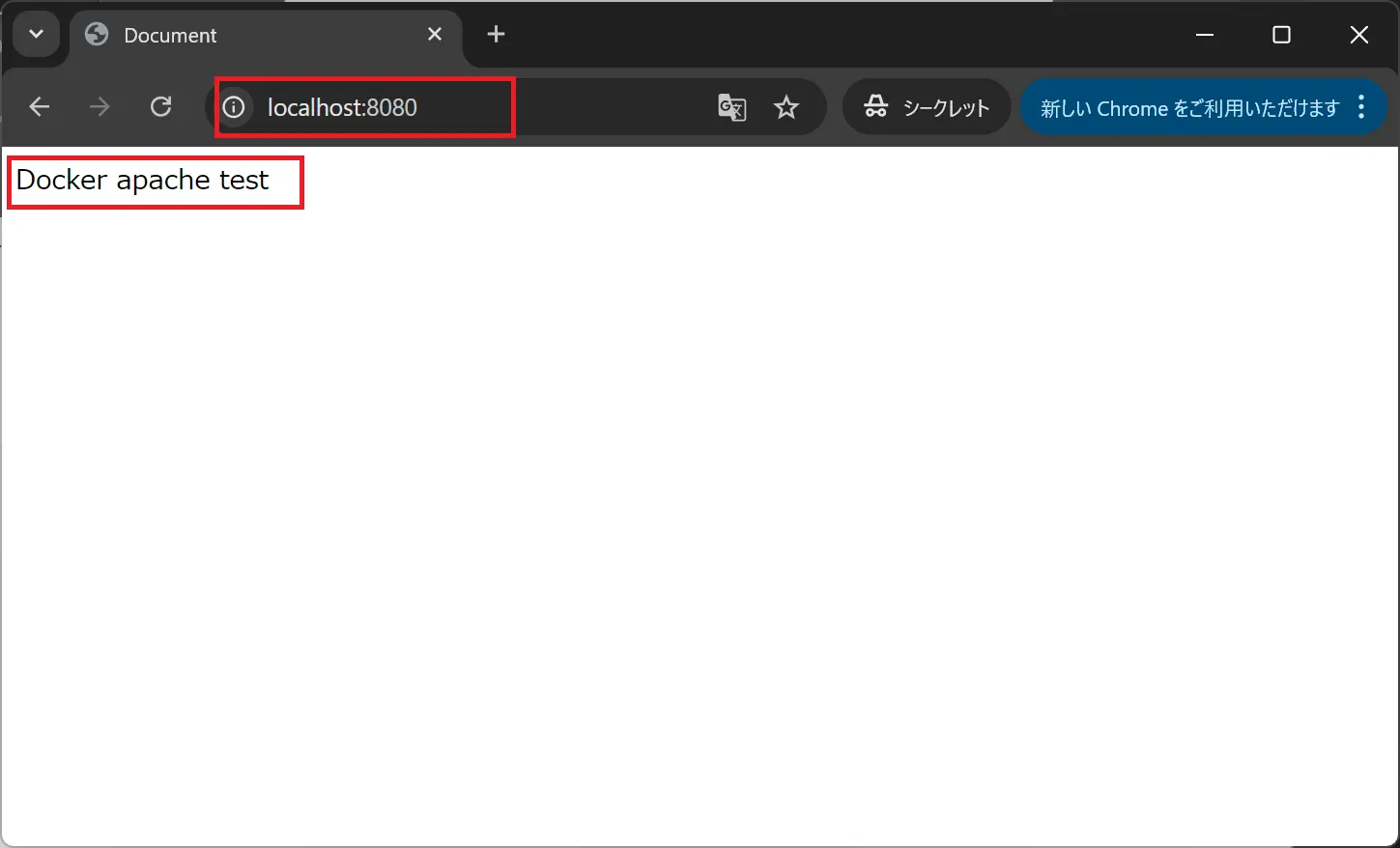Open the dropdown inside the Chrome update button
Image resolution: width=1400 pixels, height=848 pixels.
(1362, 107)
